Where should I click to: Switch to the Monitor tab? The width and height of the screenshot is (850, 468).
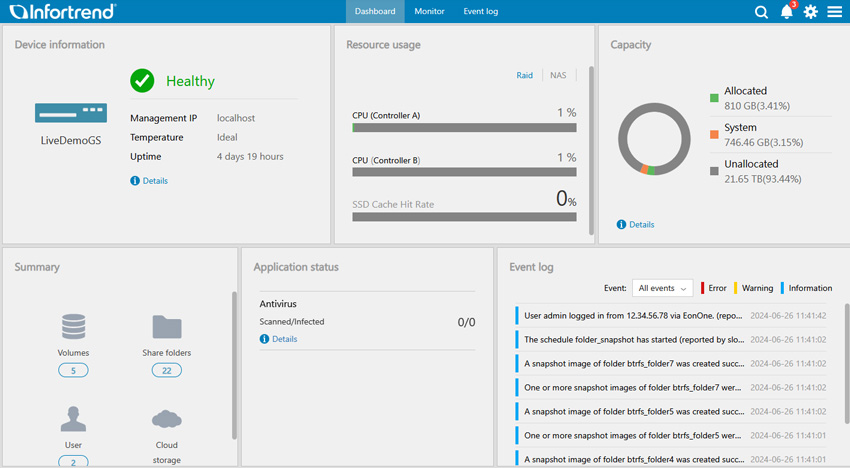[429, 11]
